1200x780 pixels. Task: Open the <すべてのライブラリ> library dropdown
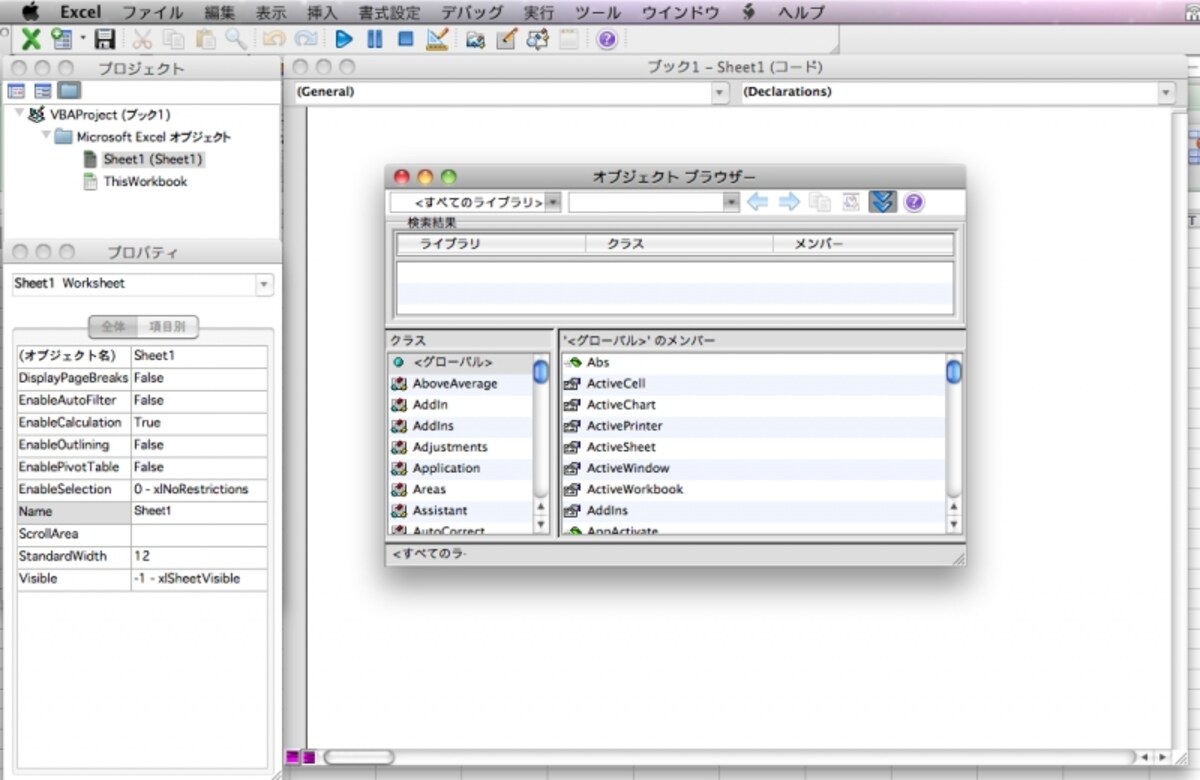(x=553, y=202)
